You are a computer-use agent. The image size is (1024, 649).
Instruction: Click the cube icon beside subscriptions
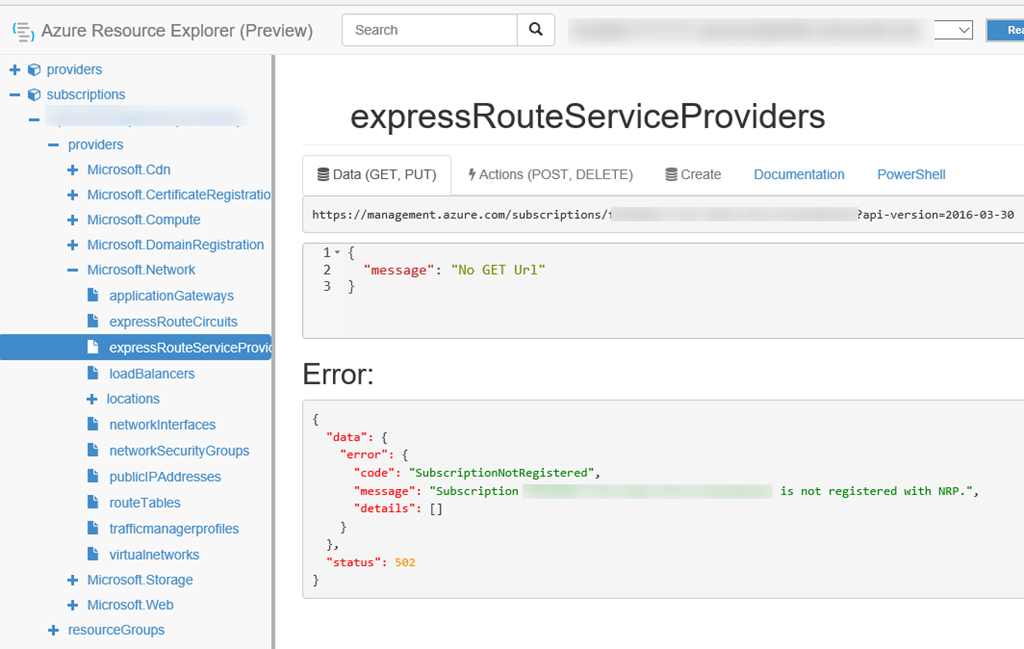[34, 95]
